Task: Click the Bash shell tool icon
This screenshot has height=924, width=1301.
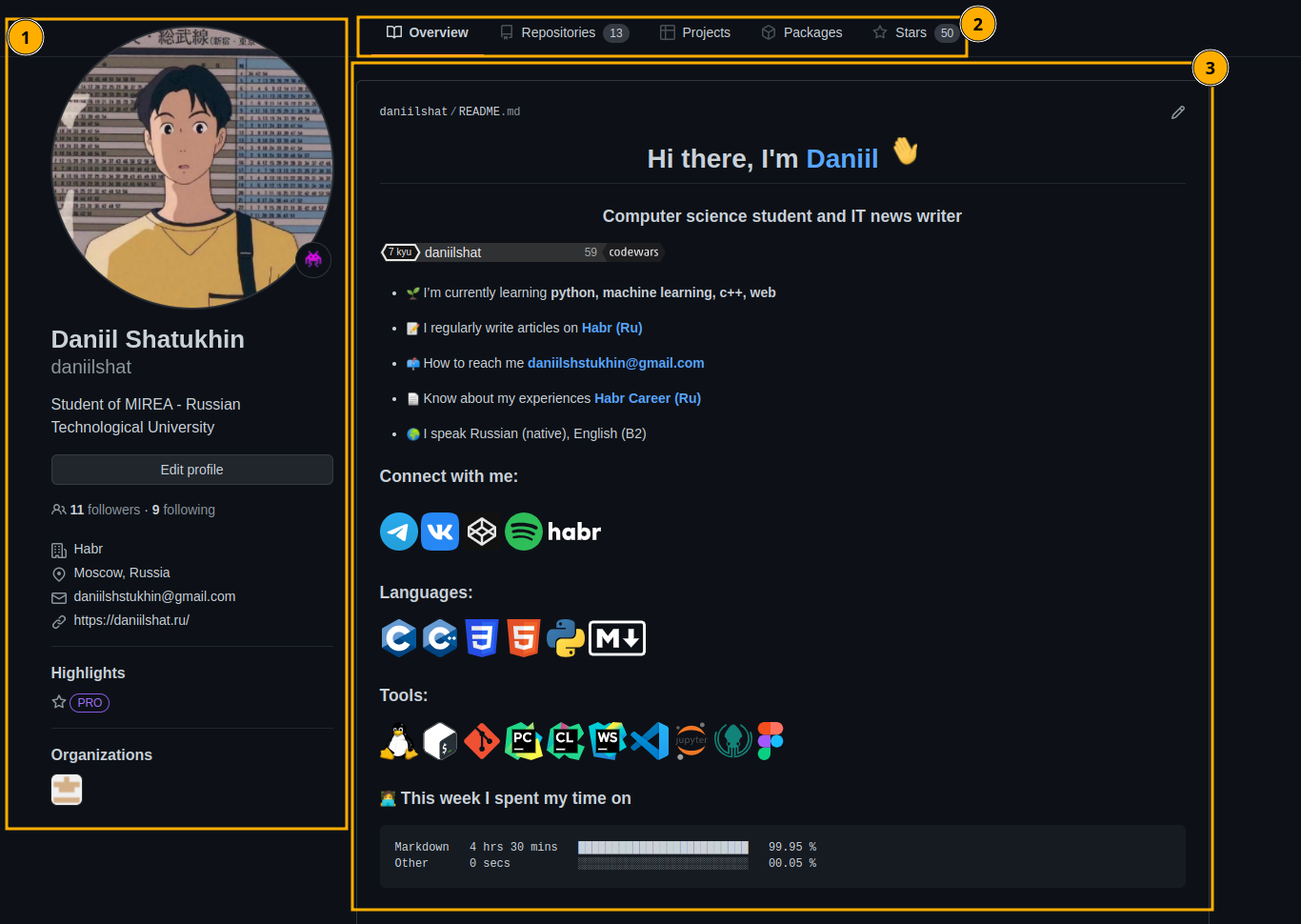Action: [440, 741]
